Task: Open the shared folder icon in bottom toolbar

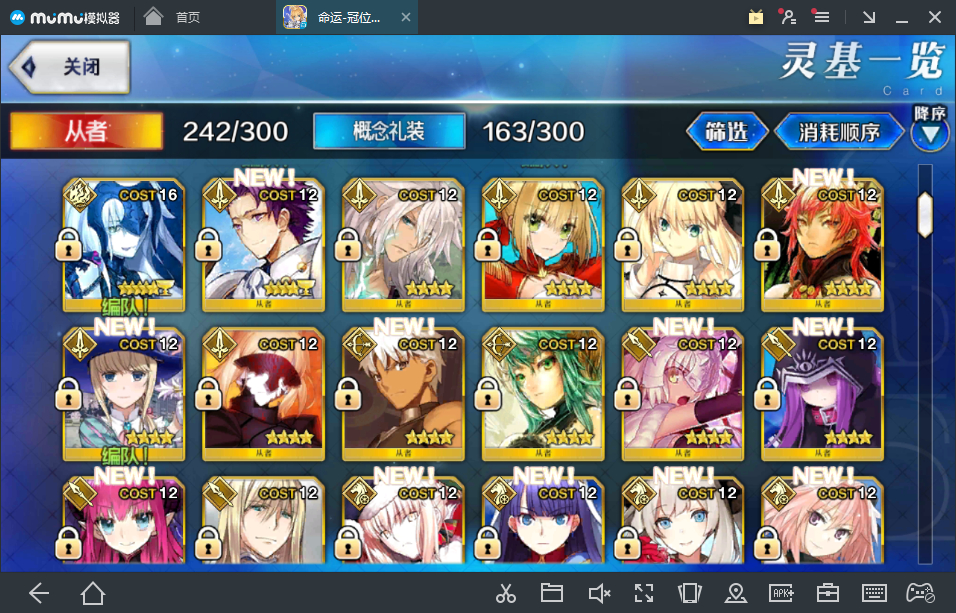Action: pyautogui.click(x=552, y=593)
